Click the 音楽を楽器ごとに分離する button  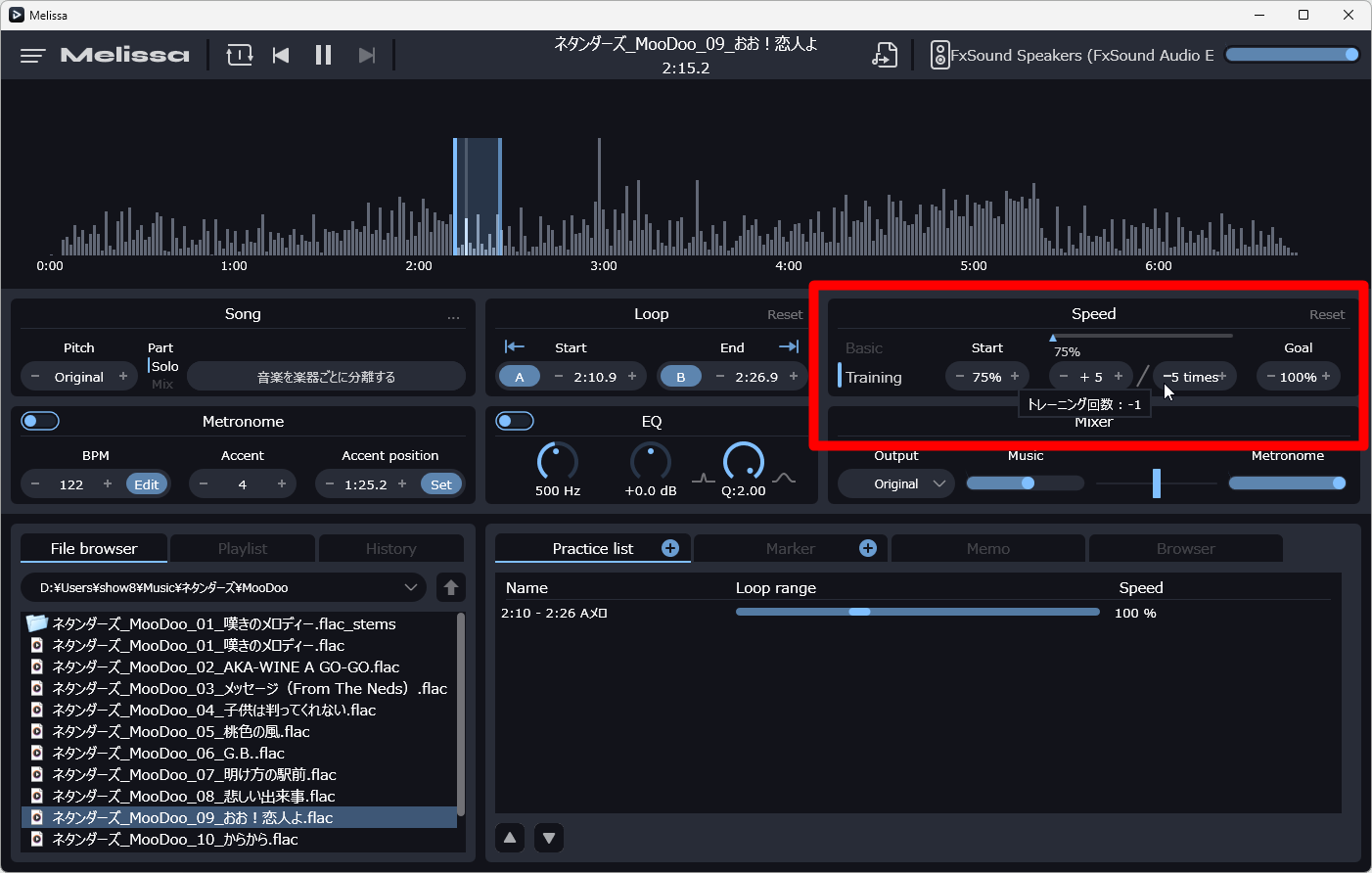[326, 377]
